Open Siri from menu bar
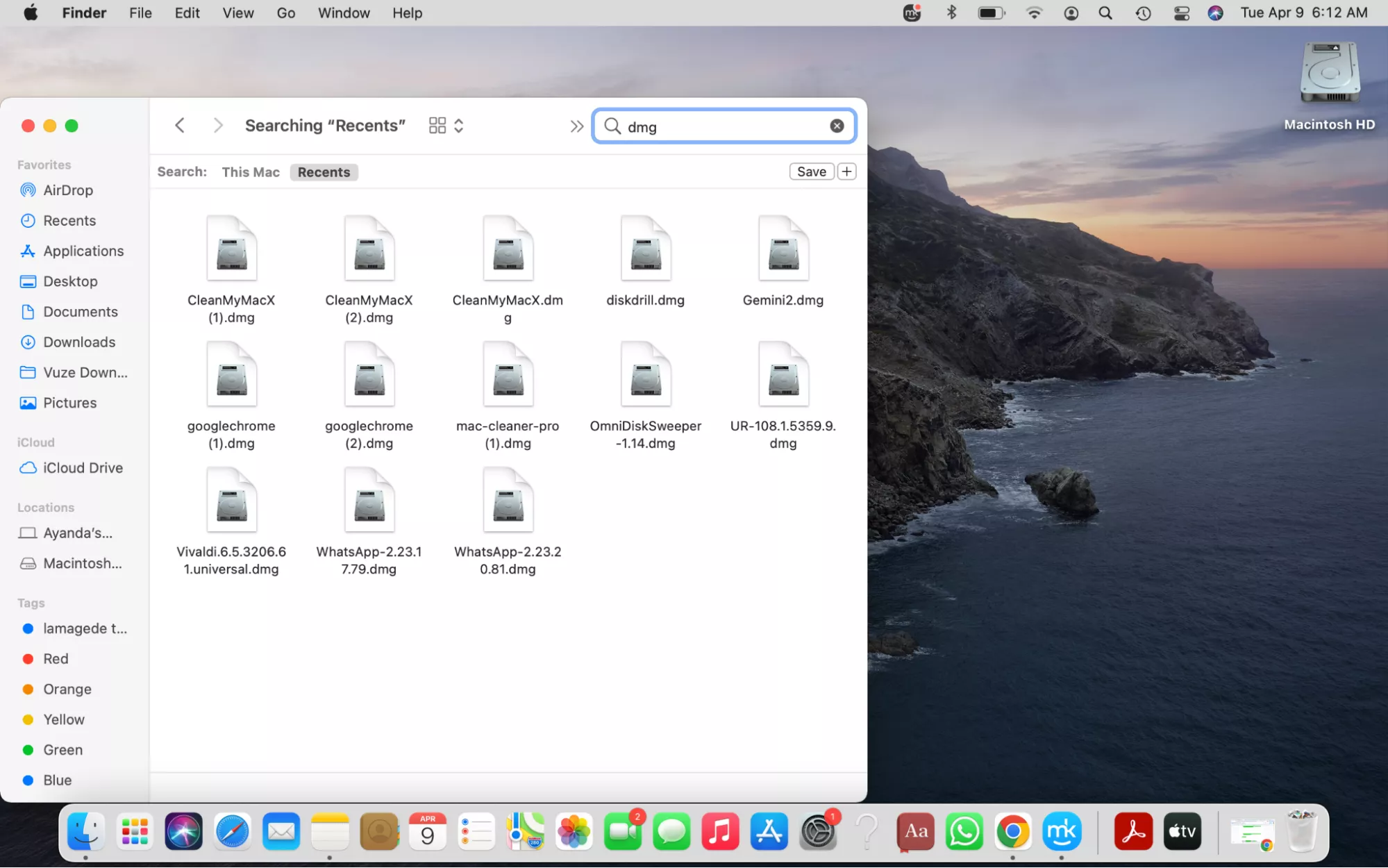 (x=1215, y=12)
